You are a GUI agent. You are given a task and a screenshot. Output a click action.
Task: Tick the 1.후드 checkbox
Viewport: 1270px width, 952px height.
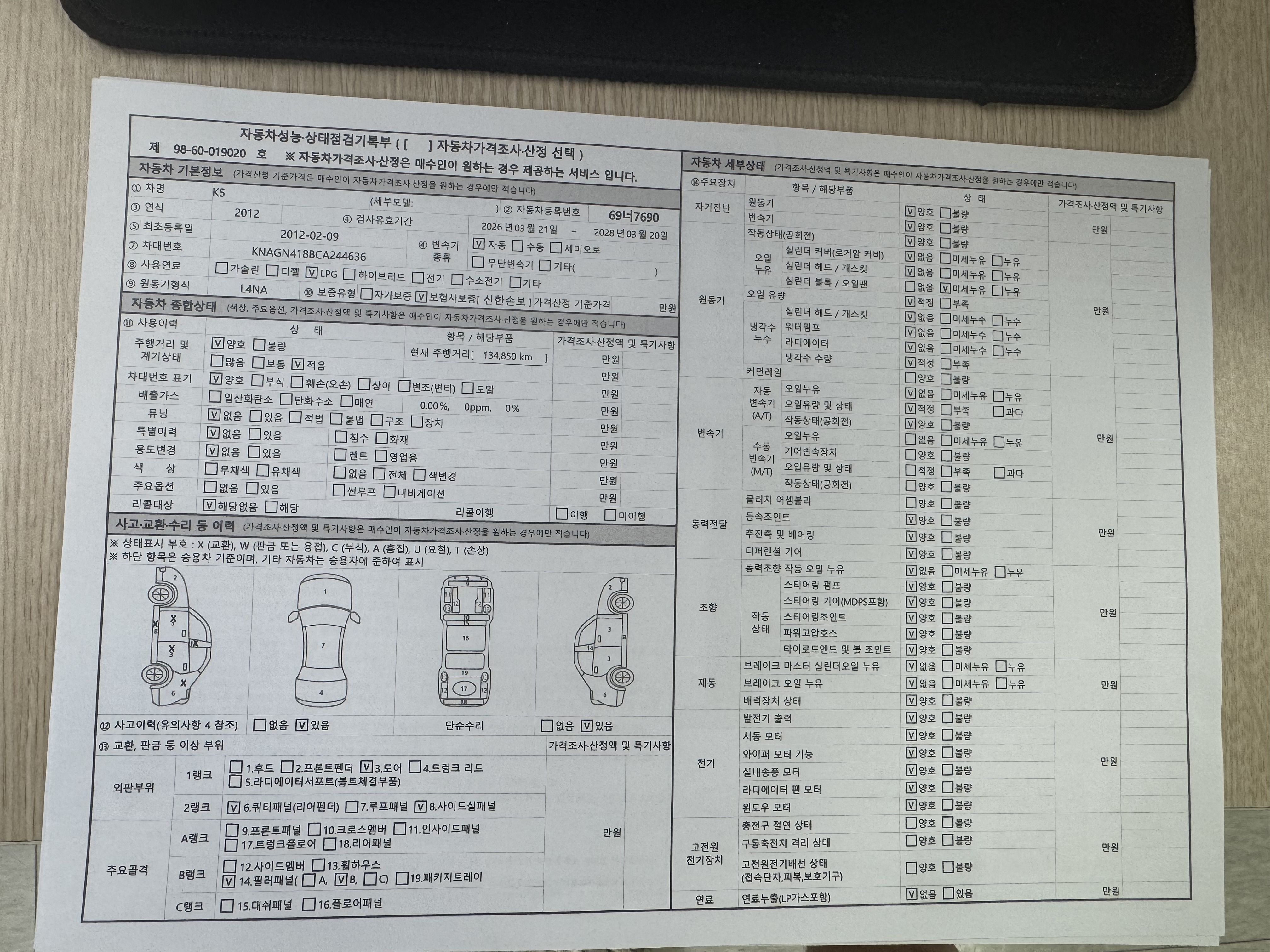[x=236, y=767]
